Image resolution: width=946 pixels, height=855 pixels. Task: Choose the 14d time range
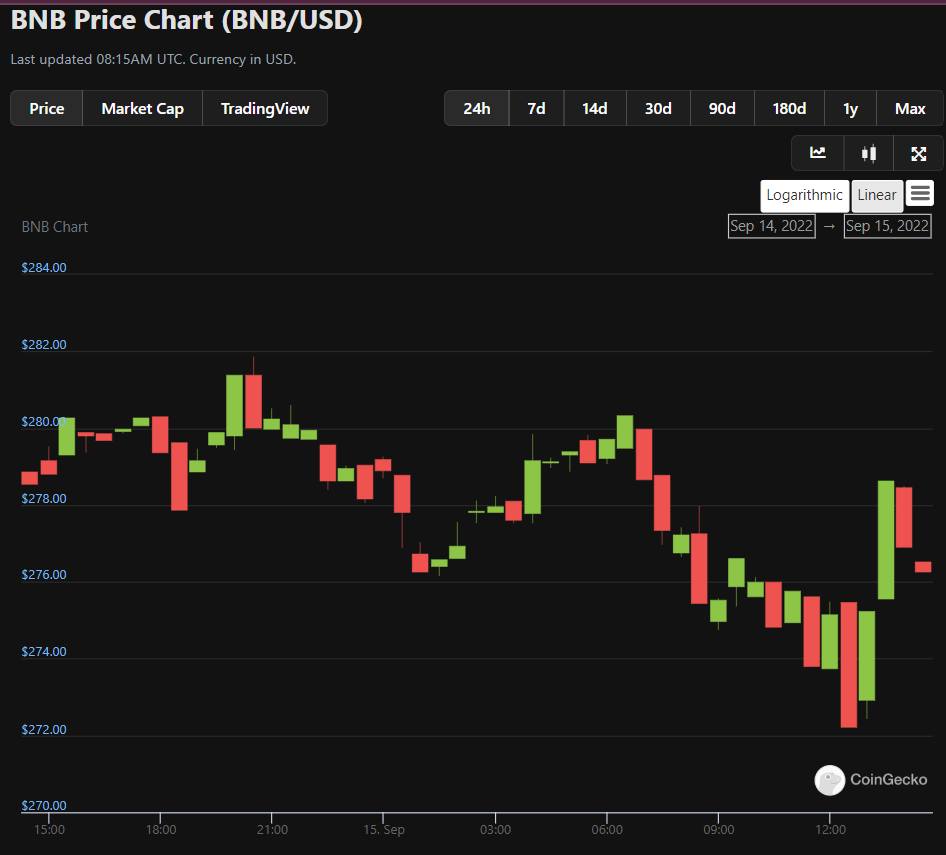click(595, 109)
